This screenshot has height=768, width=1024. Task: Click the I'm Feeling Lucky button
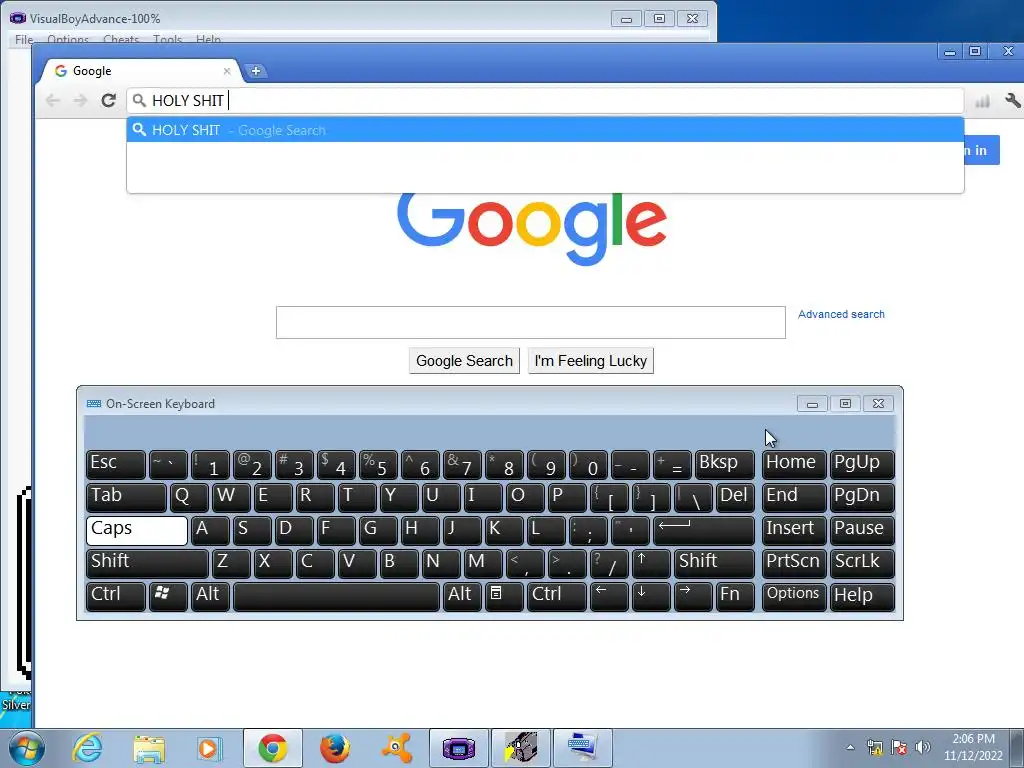click(x=590, y=360)
